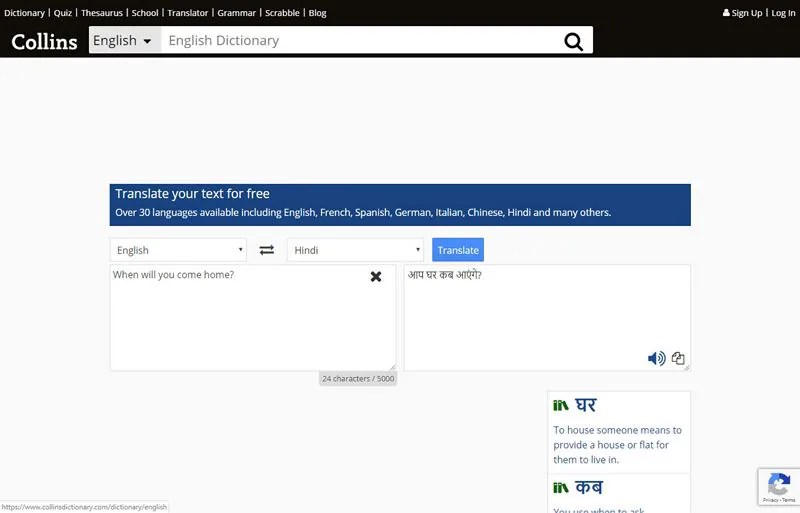Open the घर dictionary entry

586,405
